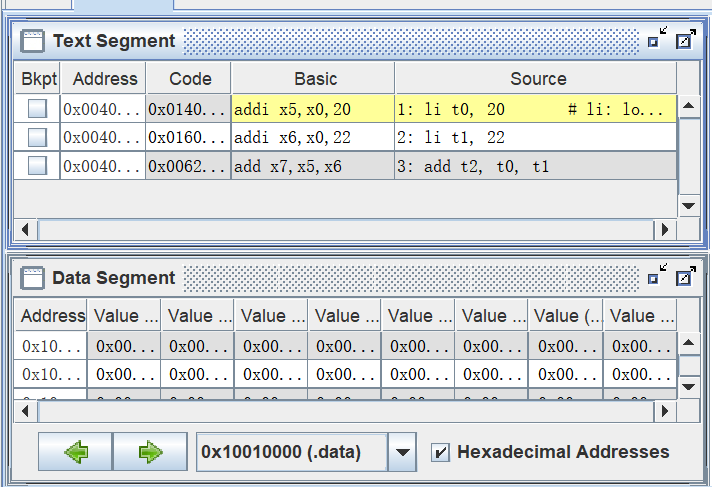
Task: Maximize the Text Segment panel
Action: coord(685,41)
